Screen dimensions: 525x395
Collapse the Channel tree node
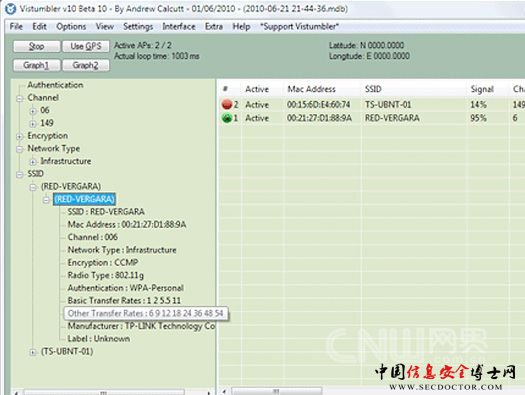(20, 98)
